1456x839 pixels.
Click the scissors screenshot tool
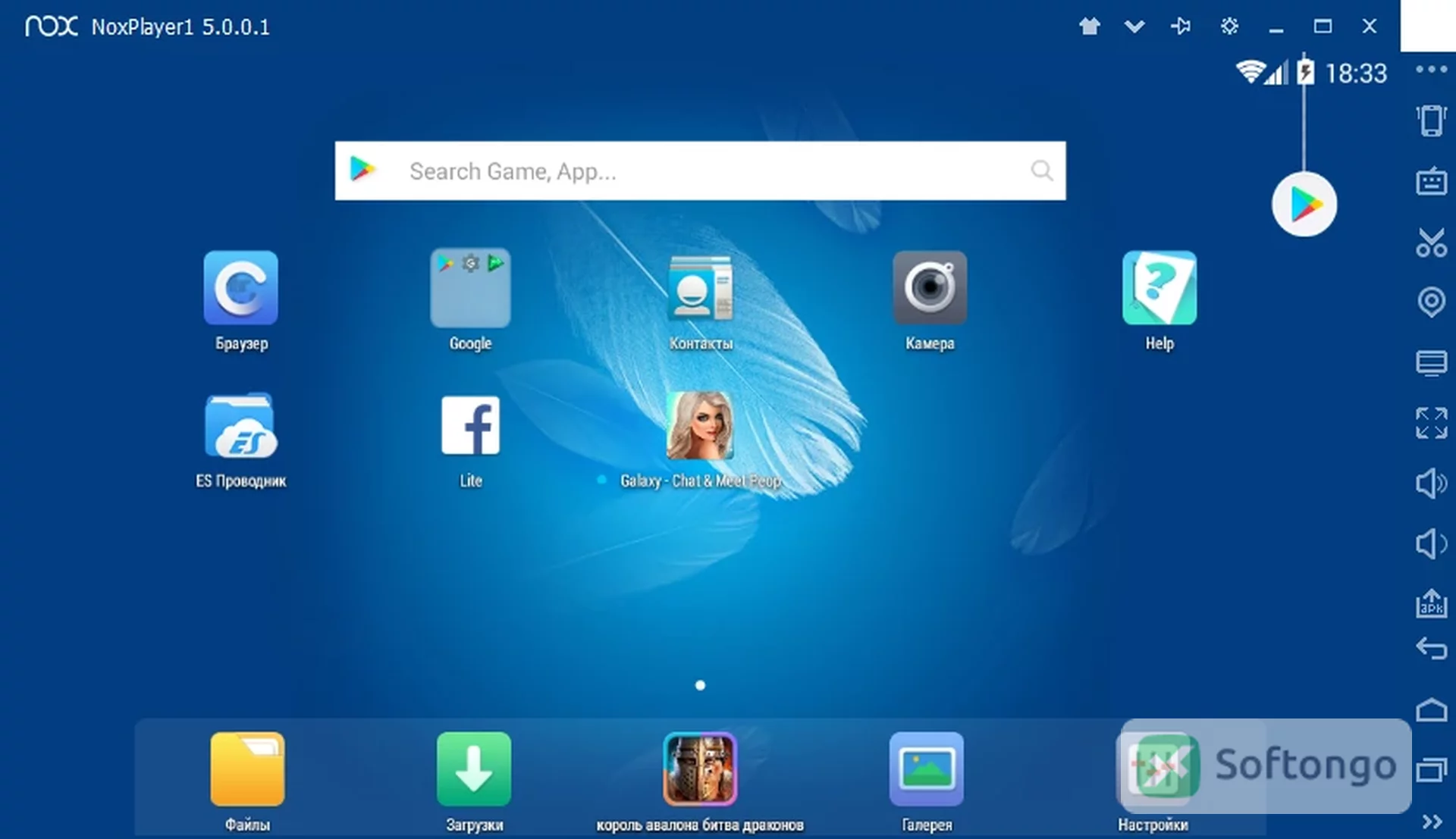click(1431, 242)
